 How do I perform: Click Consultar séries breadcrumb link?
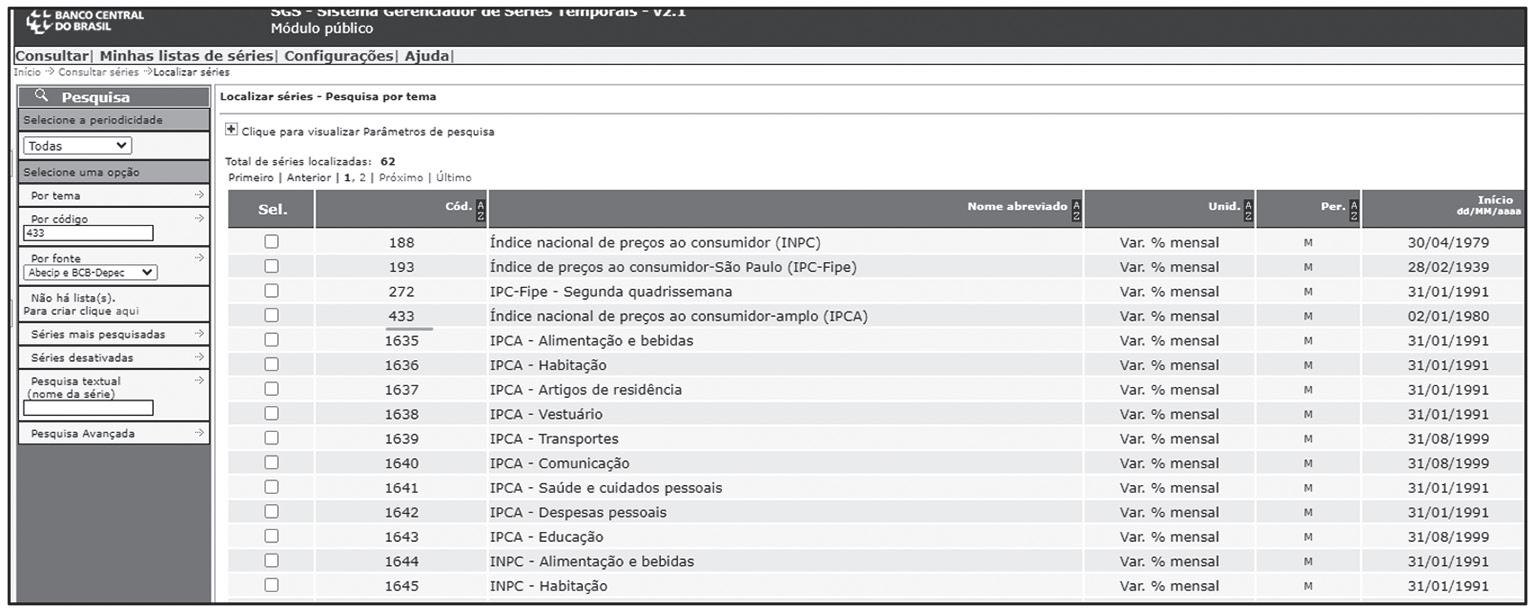click(100, 72)
